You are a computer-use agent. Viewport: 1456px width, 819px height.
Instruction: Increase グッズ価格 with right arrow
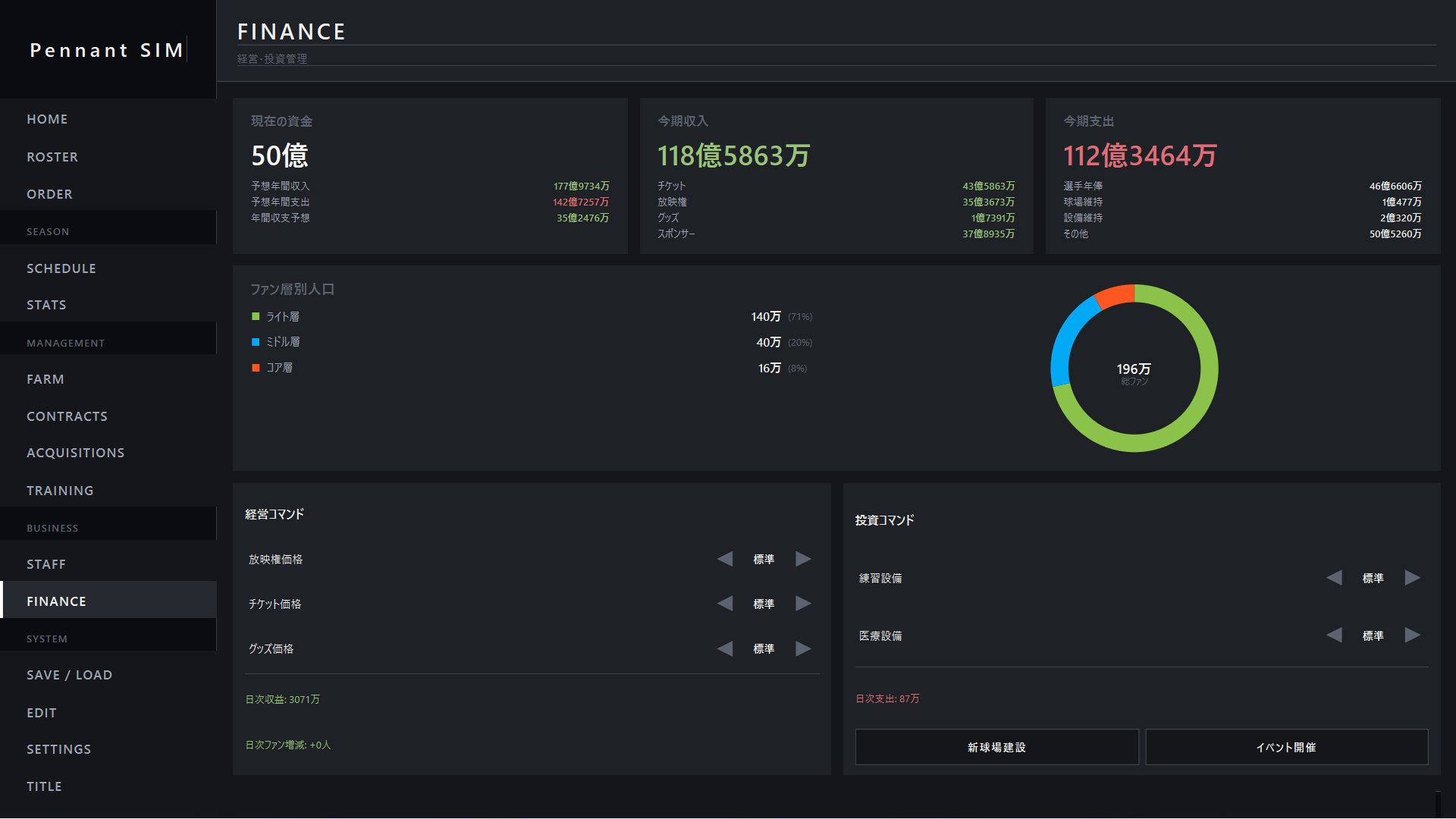tap(803, 648)
